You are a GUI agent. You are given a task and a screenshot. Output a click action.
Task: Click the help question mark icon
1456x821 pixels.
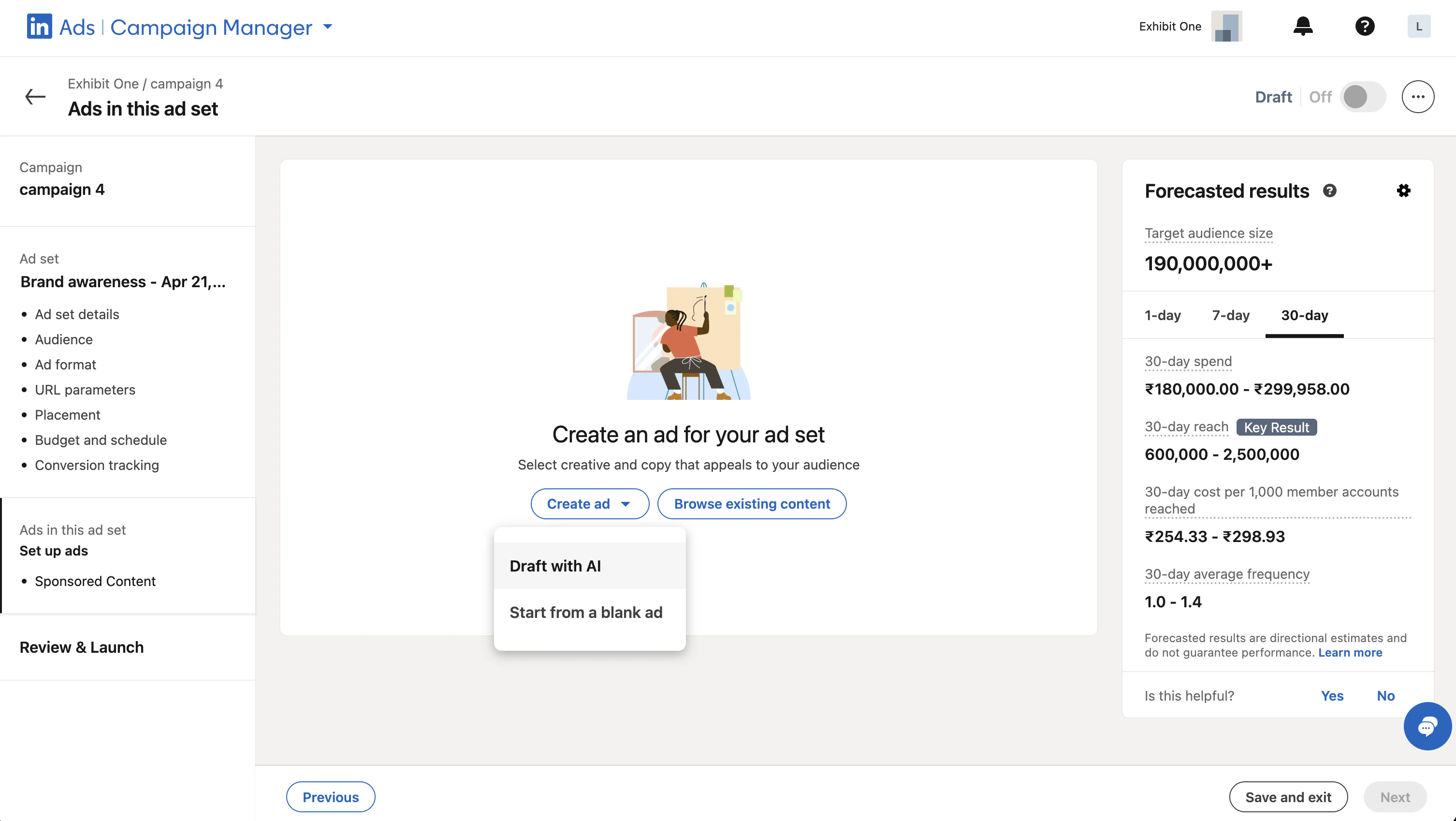coord(1365,26)
